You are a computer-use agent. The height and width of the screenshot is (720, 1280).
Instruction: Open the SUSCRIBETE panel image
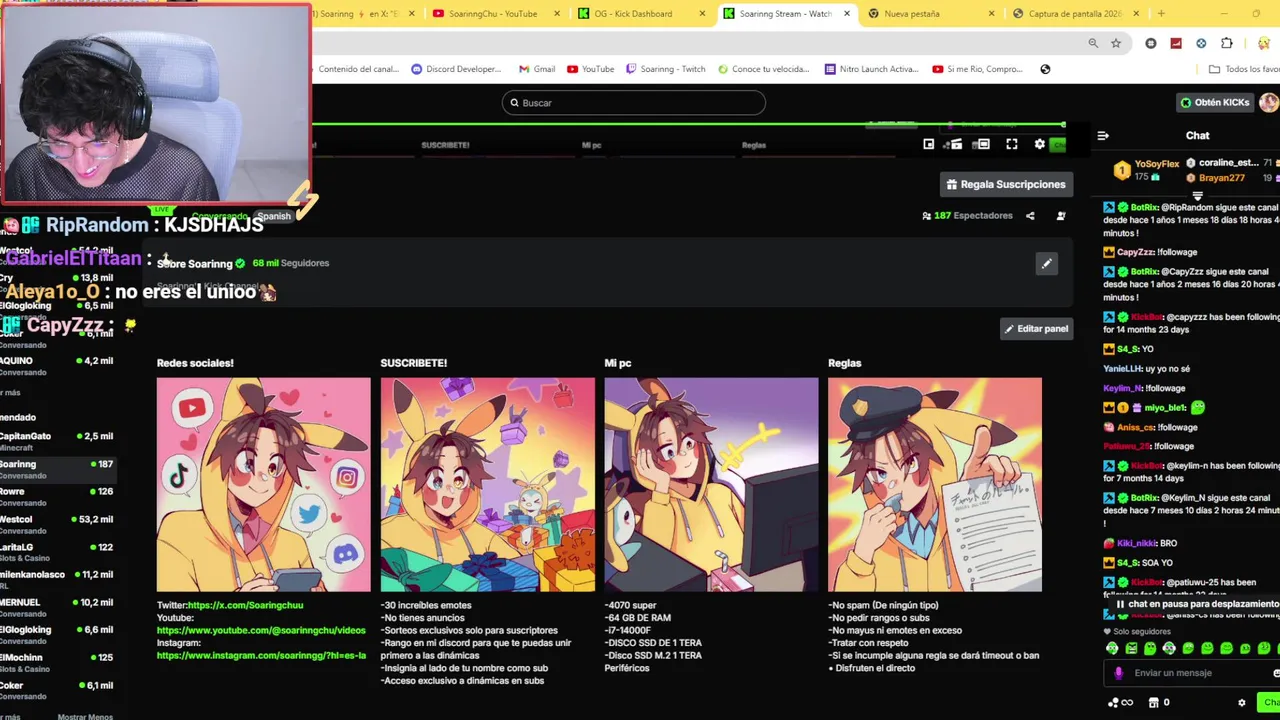tap(488, 485)
